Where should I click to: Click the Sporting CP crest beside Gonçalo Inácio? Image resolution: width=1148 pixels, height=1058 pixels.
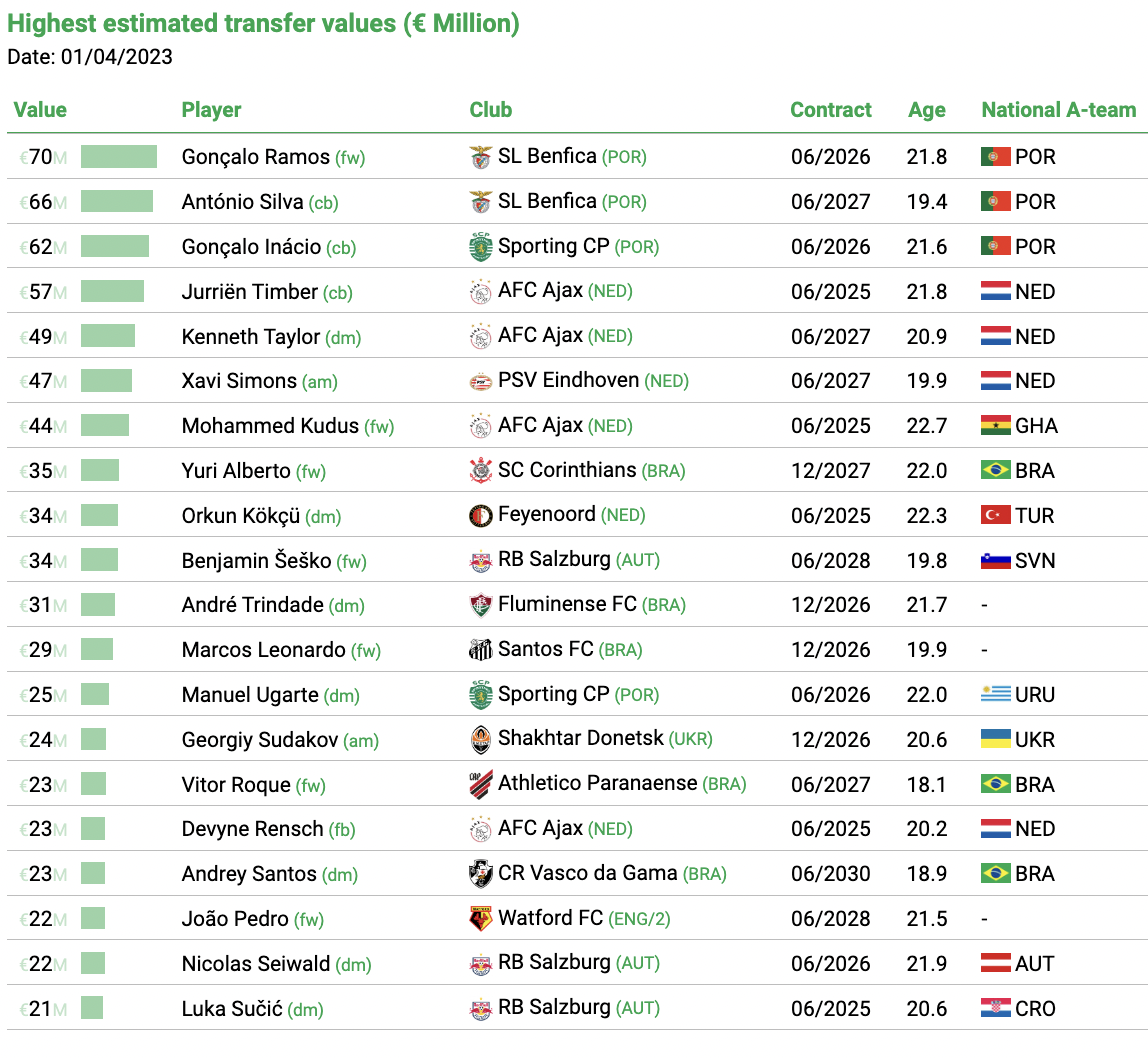(x=480, y=247)
